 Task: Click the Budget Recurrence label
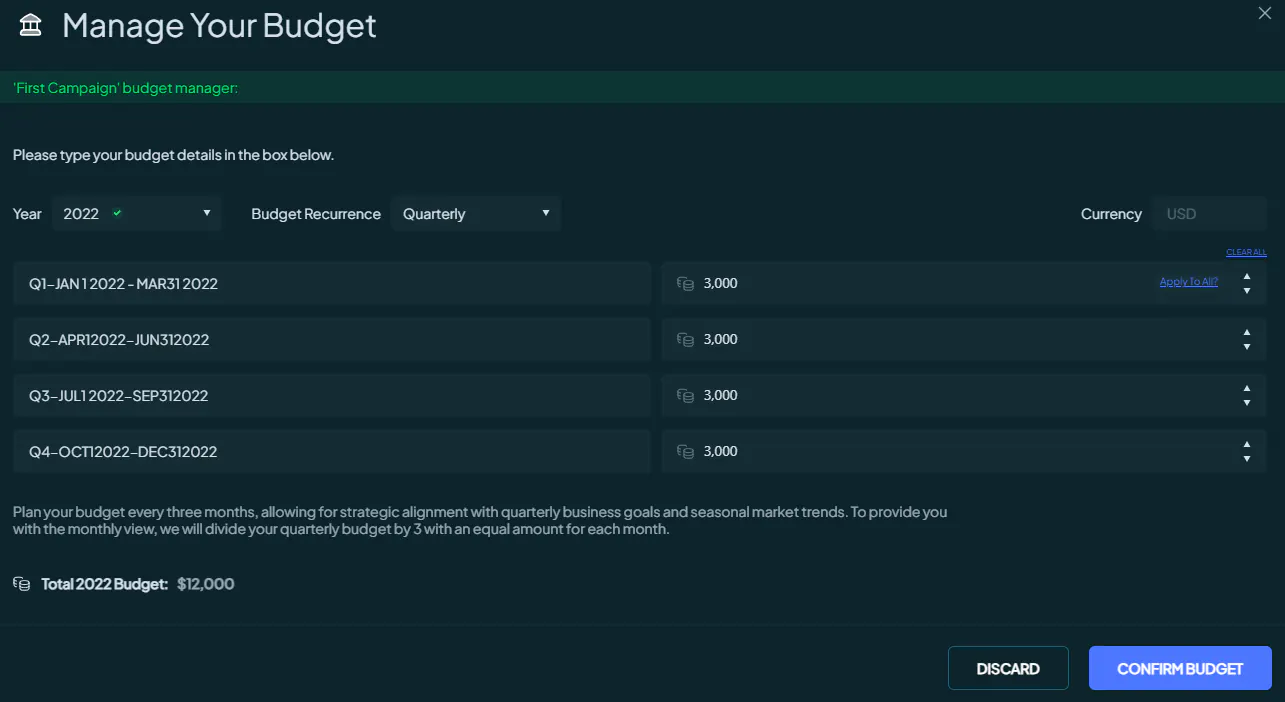(316, 214)
